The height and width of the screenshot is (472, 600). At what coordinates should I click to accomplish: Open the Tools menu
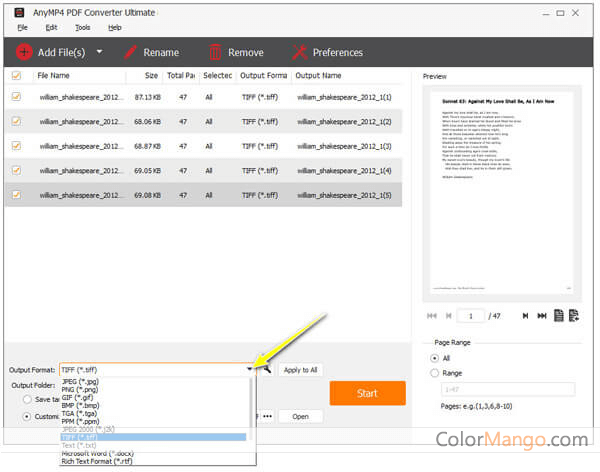pyautogui.click(x=54, y=27)
